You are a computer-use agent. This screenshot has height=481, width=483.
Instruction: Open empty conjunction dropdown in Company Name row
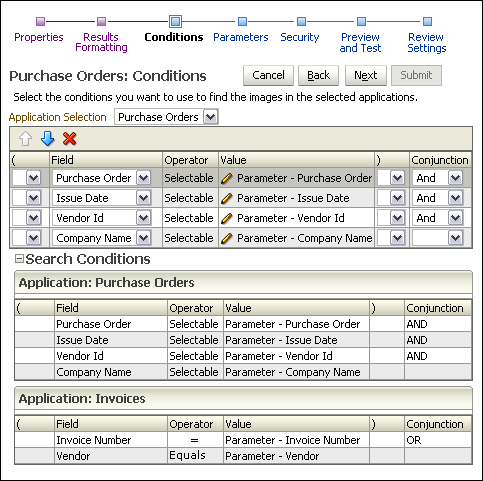(456, 238)
